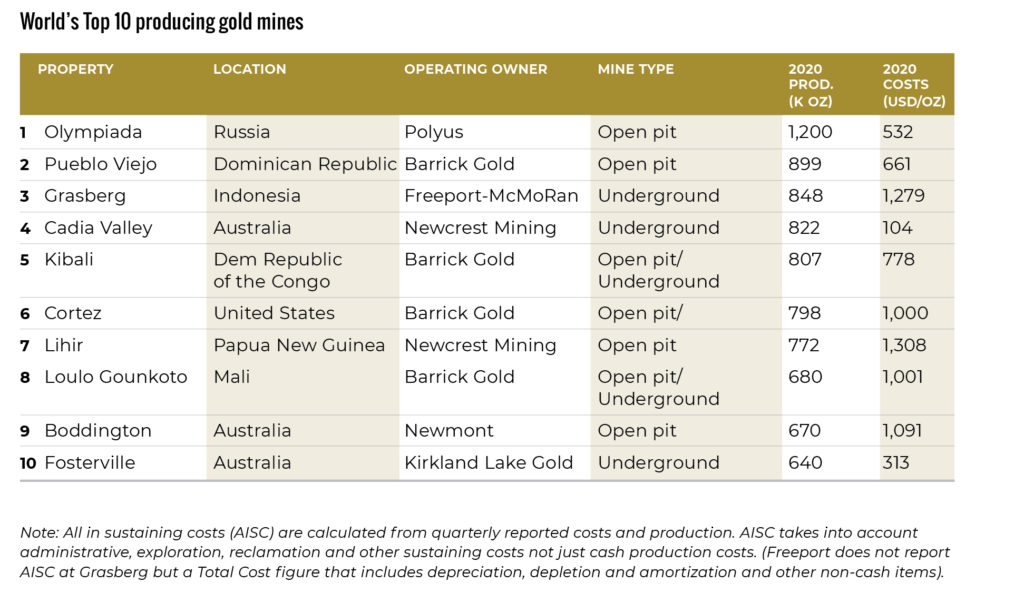Click the LOCATION column header

pos(249,70)
